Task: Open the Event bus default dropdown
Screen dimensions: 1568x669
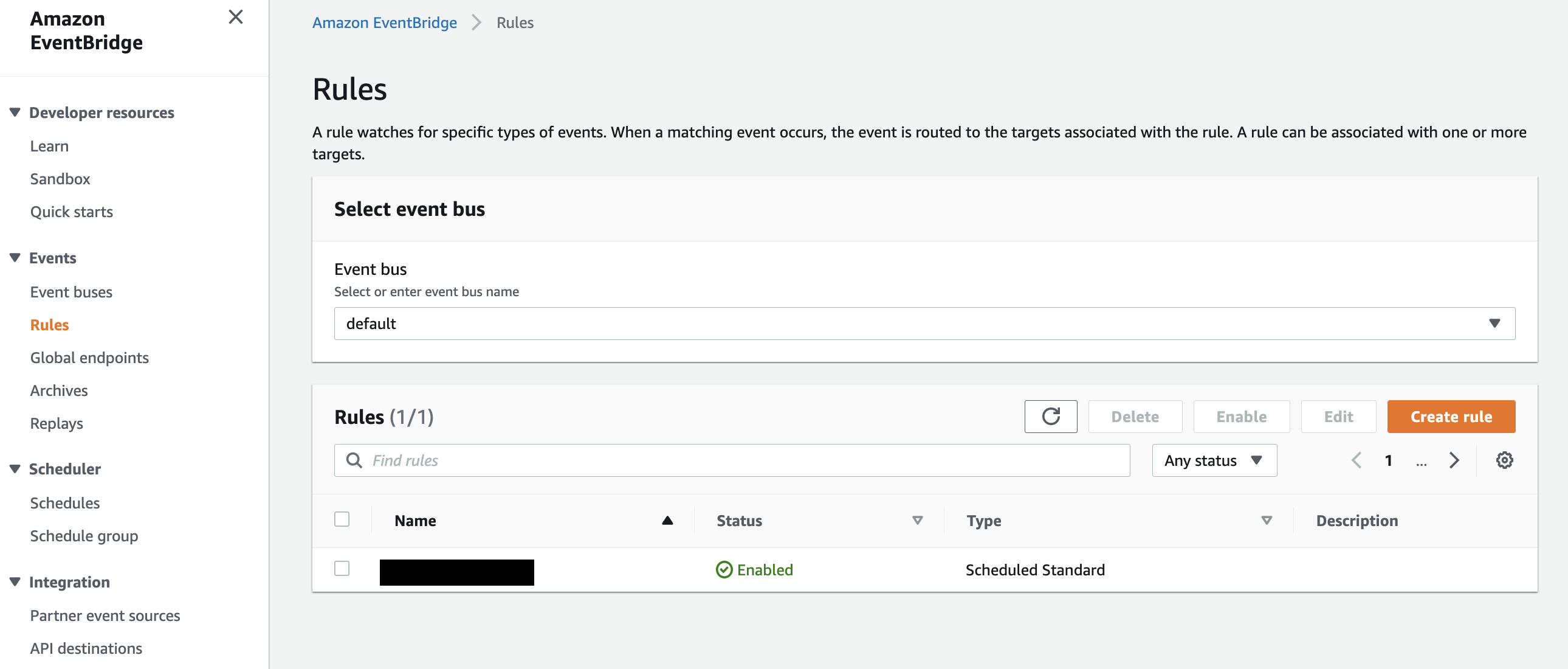Action: pos(923,324)
